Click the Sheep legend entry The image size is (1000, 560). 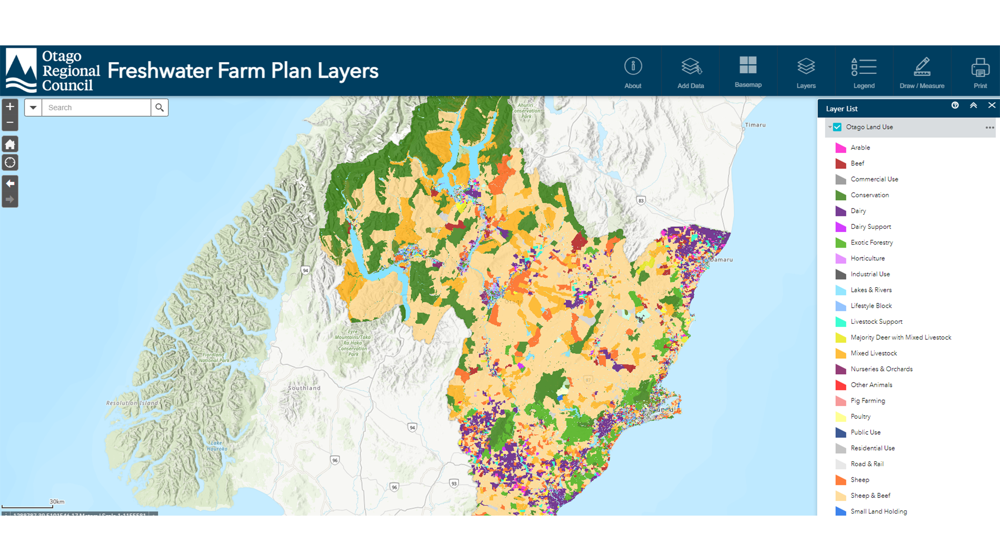pos(860,480)
